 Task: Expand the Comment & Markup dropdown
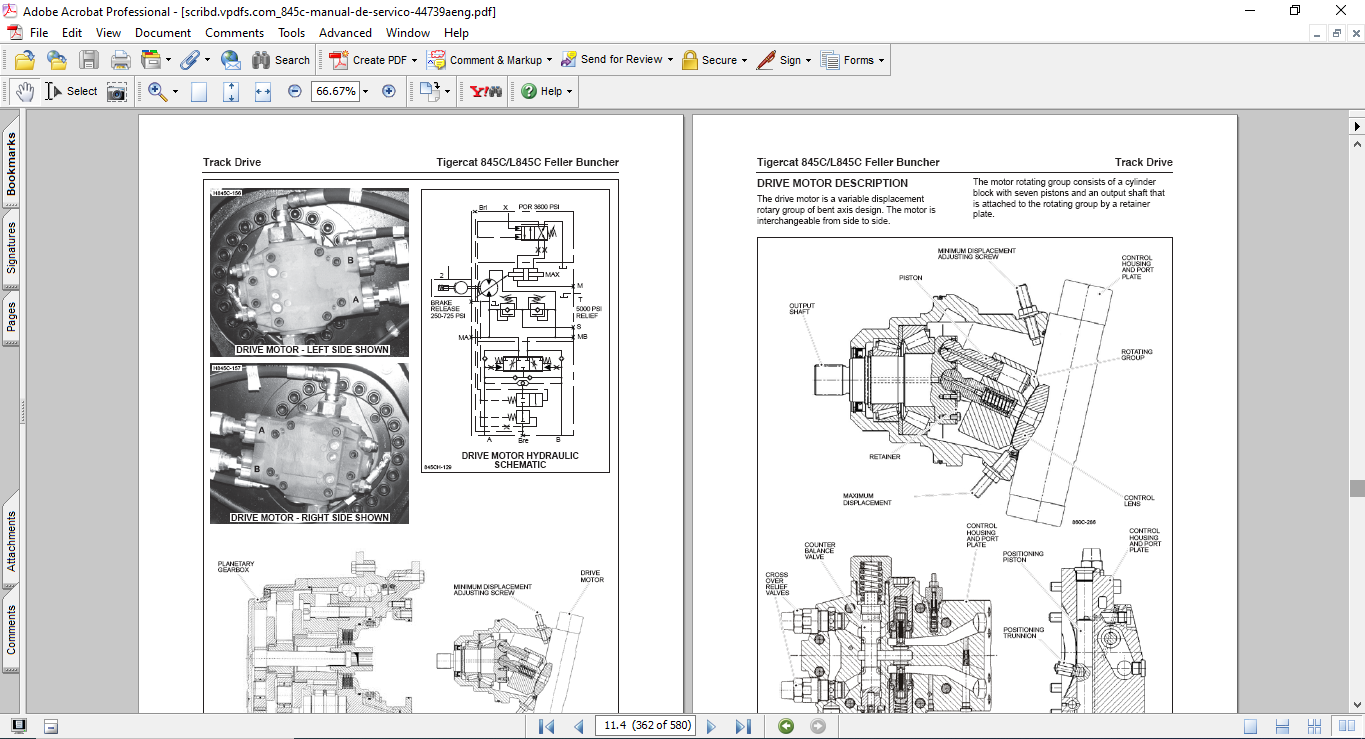549,60
